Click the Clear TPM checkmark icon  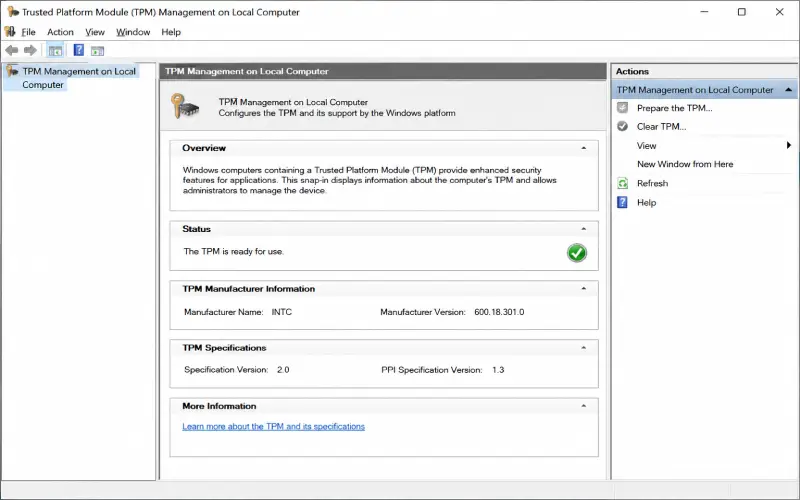click(622, 127)
